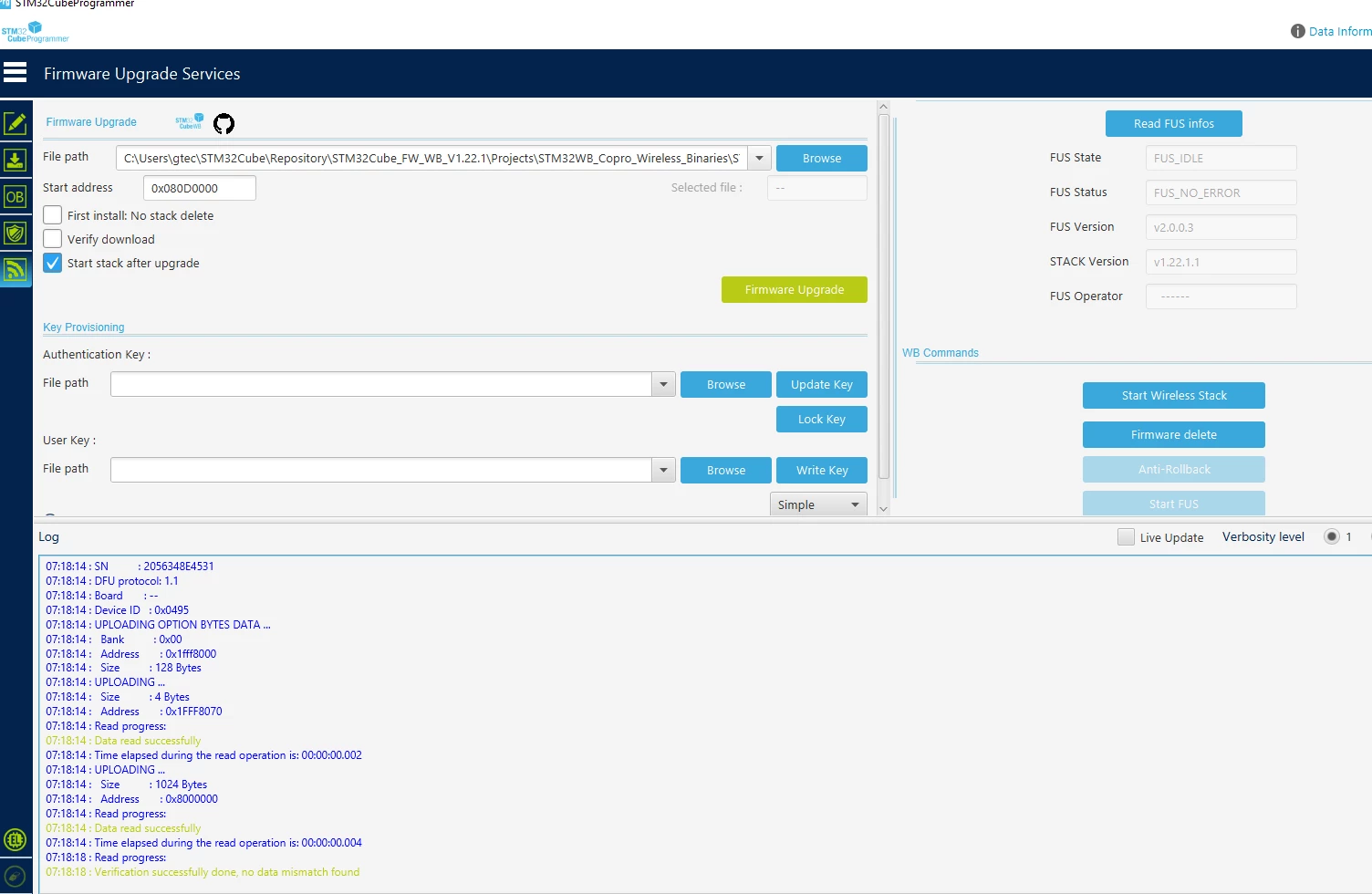Expand User Key file path dropdown
This screenshot has width=1372, height=894.
point(663,470)
